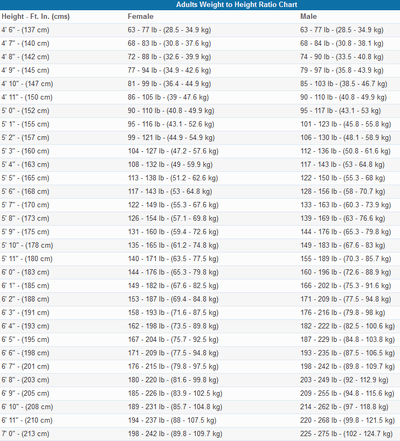Click female weight 72 - 88 lb cell
Image resolution: width=400 pixels, height=441 pixels.
click(169, 57)
